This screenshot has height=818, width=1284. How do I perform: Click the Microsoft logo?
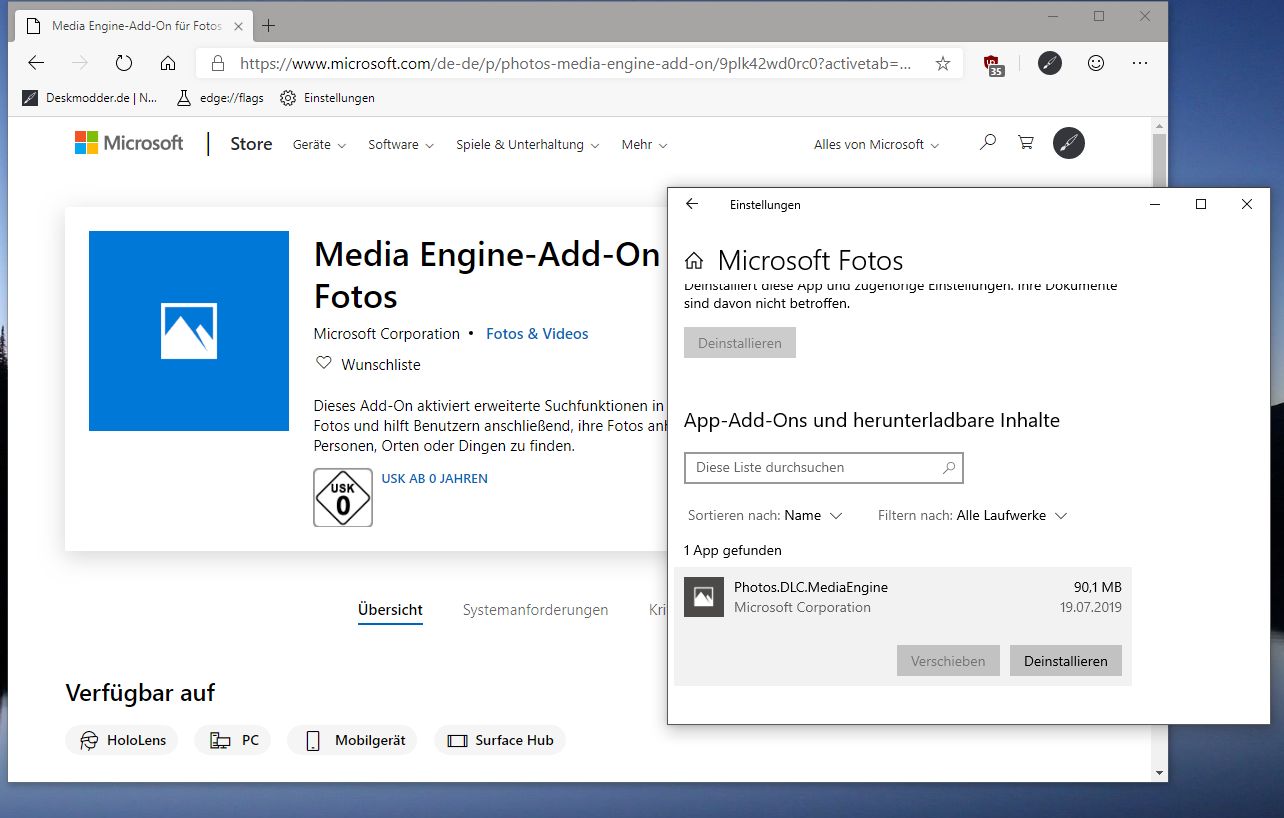129,143
